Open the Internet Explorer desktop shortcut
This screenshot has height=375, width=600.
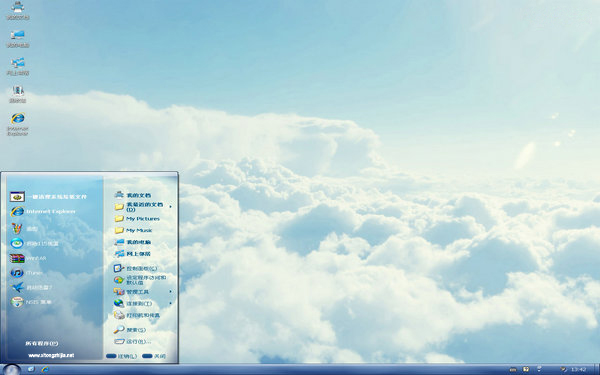coord(18,124)
